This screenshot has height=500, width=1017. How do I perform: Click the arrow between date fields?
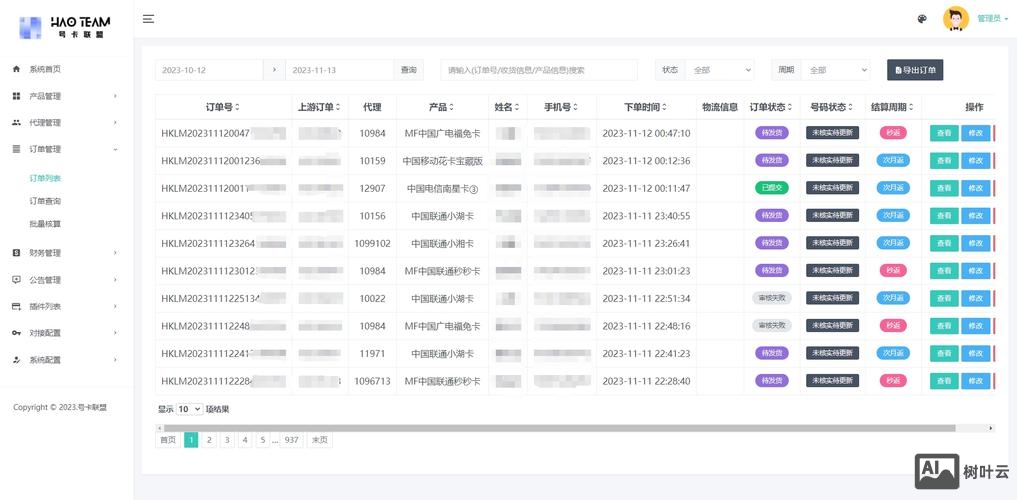pos(275,70)
